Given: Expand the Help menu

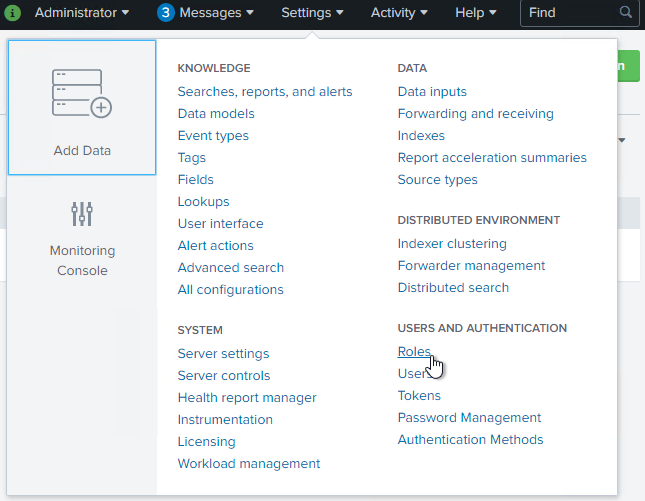Looking at the screenshot, I should 475,13.
